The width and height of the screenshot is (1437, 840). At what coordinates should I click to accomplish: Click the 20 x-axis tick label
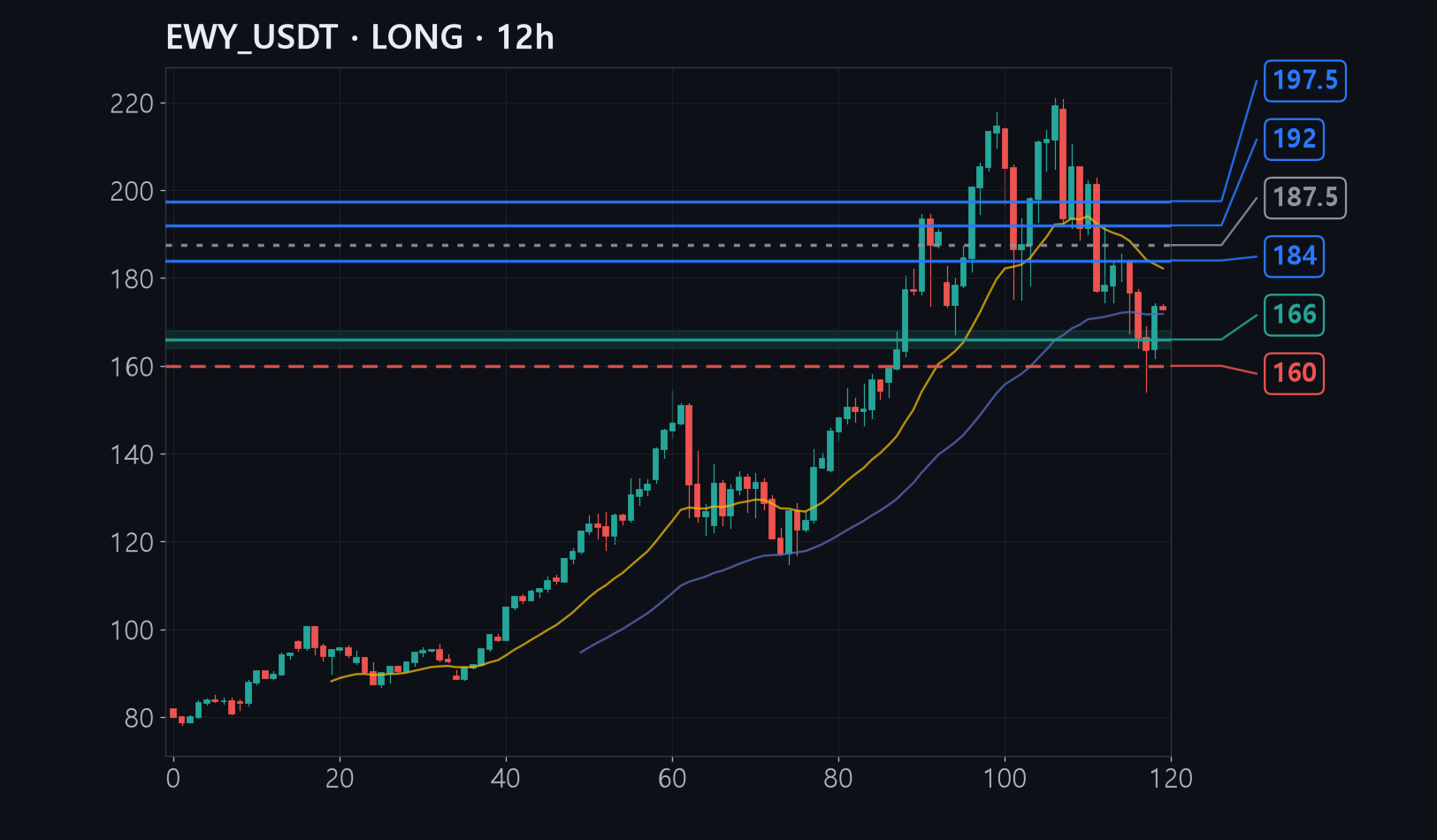340,778
